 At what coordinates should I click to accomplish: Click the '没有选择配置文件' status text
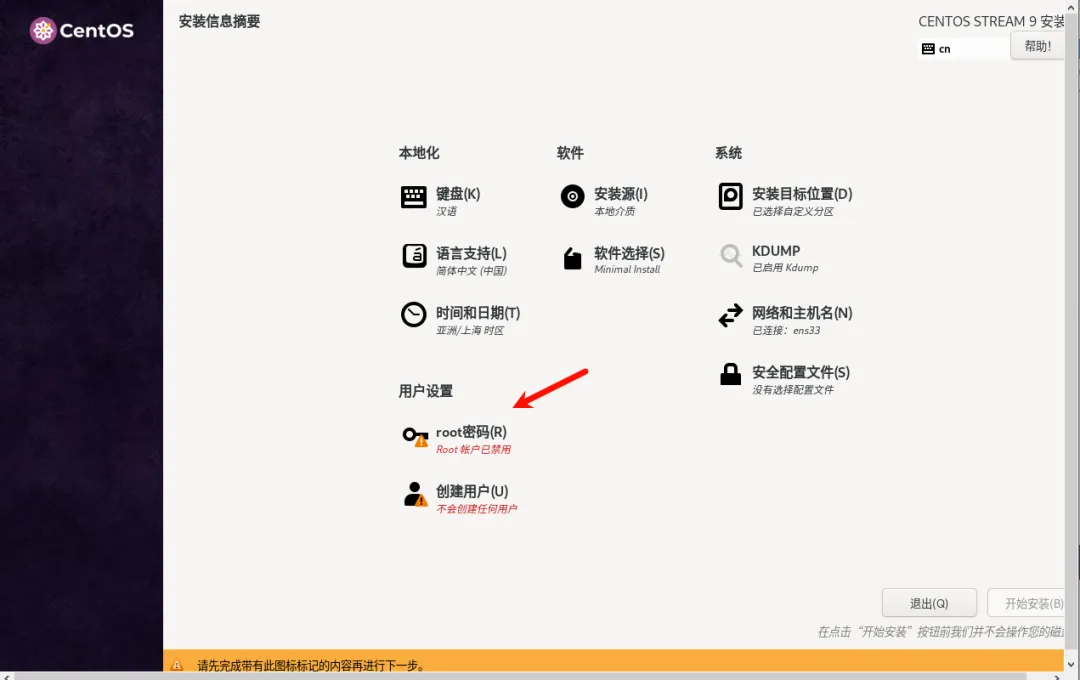point(793,390)
